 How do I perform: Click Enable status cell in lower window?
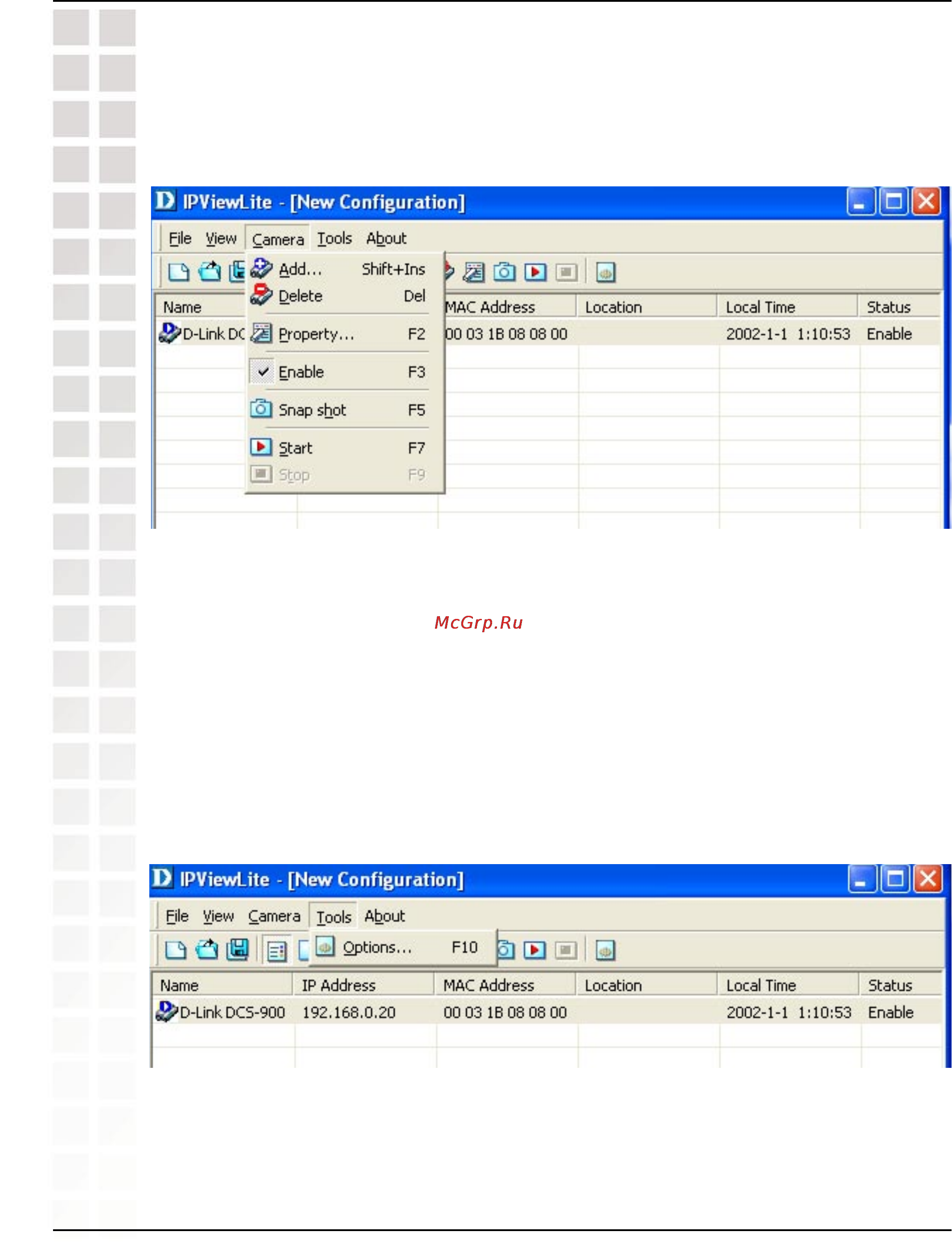(x=891, y=1012)
